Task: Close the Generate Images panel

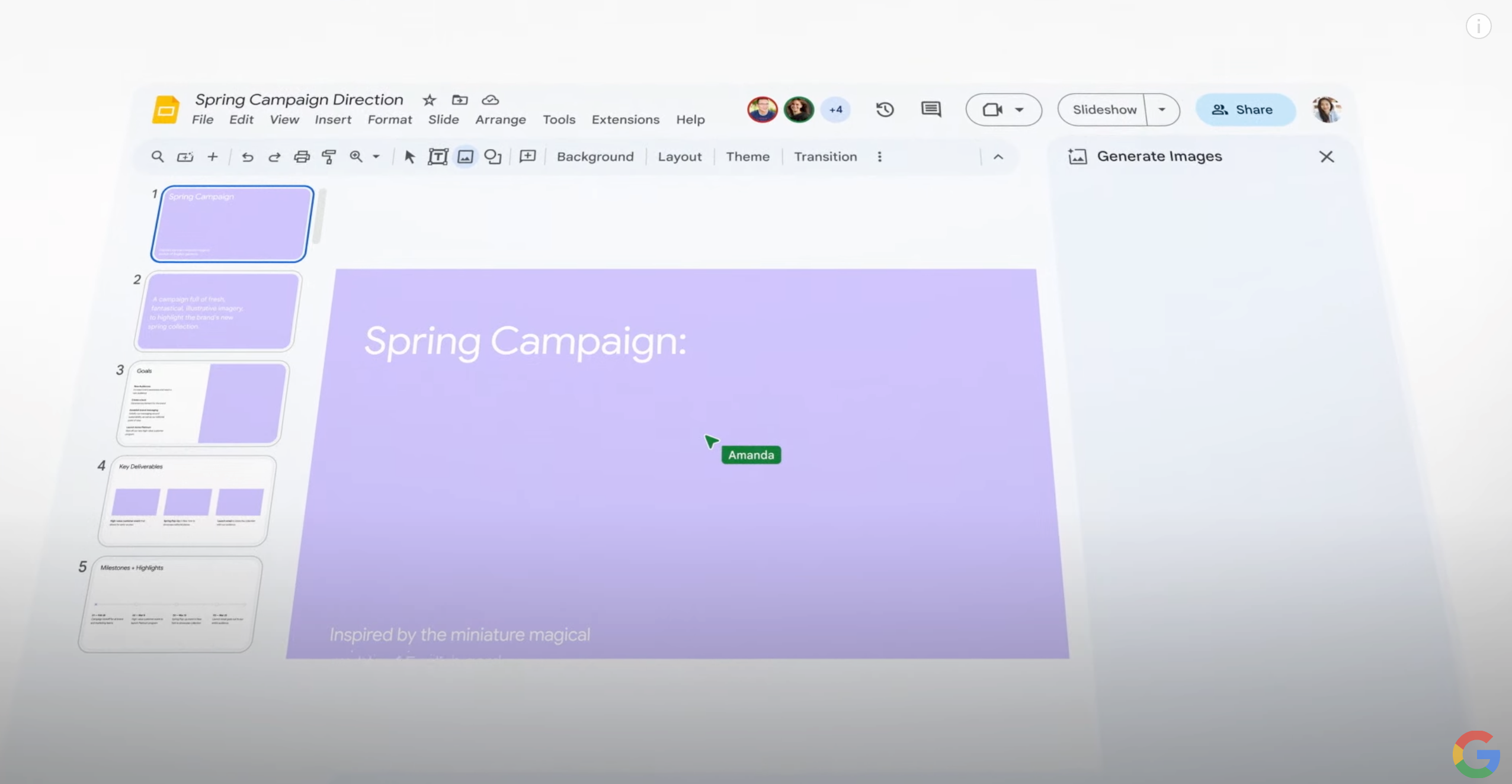Action: [x=1327, y=156]
